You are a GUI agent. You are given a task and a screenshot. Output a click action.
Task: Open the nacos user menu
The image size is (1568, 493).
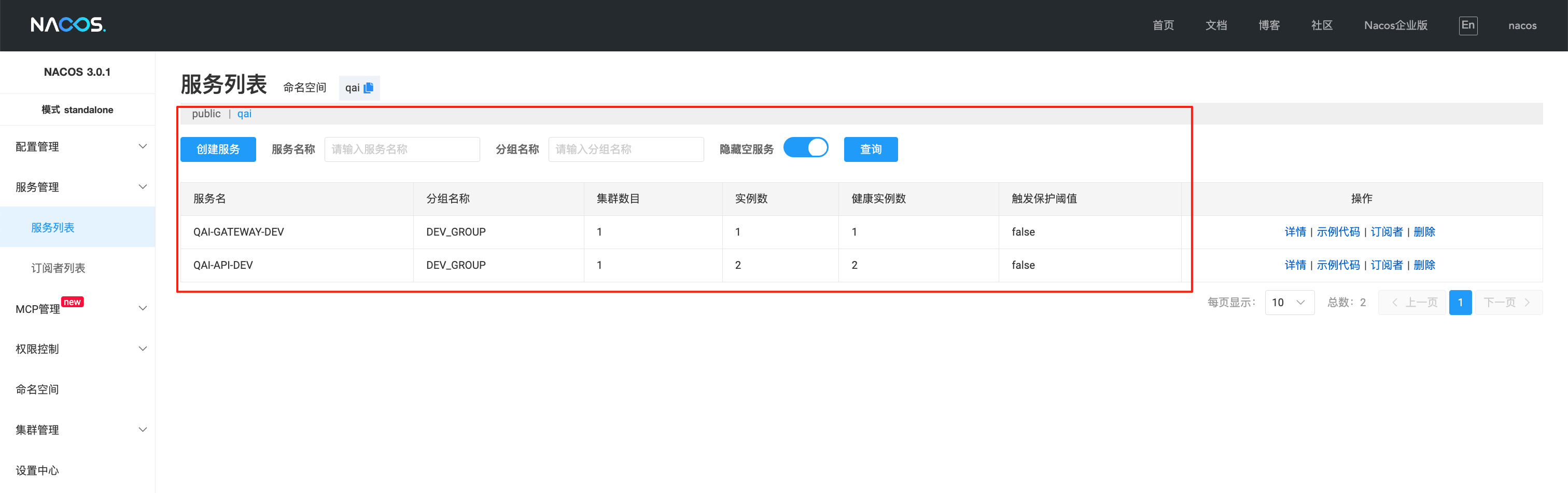tap(1522, 25)
